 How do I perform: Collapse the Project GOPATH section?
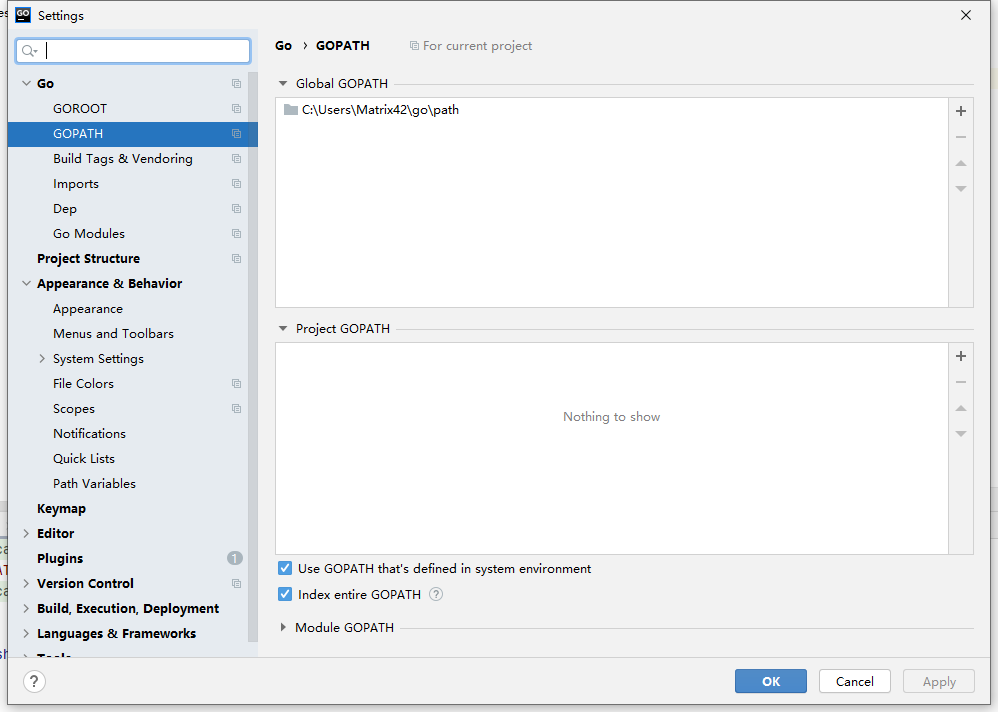click(x=283, y=328)
